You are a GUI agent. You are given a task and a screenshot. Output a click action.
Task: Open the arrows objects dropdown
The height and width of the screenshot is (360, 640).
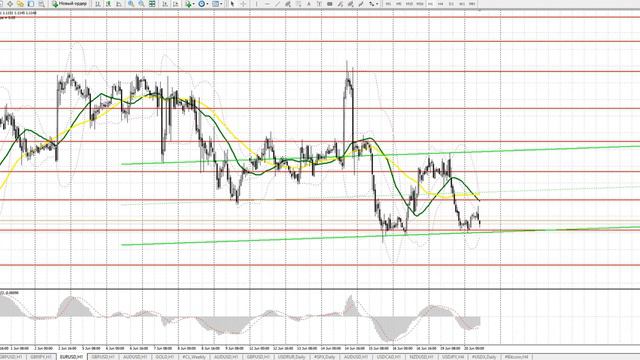pyautogui.click(x=373, y=4)
